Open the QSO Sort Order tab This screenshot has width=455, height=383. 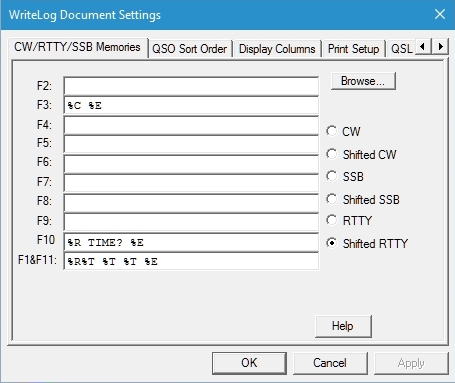190,49
